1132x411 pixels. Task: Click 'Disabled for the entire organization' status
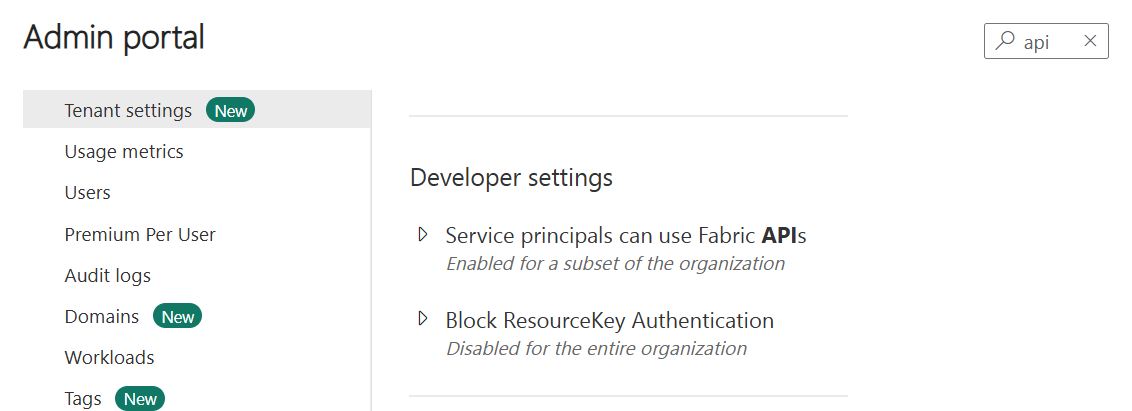(596, 348)
